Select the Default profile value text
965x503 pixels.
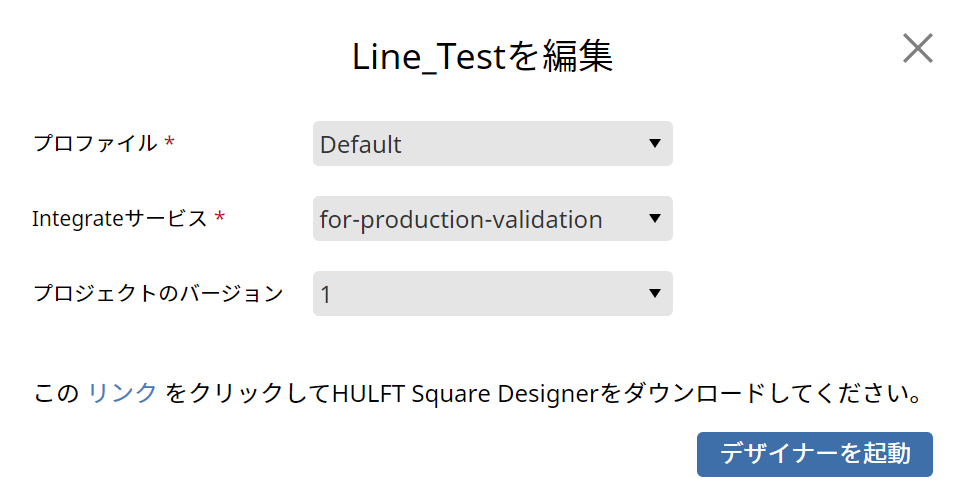[361, 144]
